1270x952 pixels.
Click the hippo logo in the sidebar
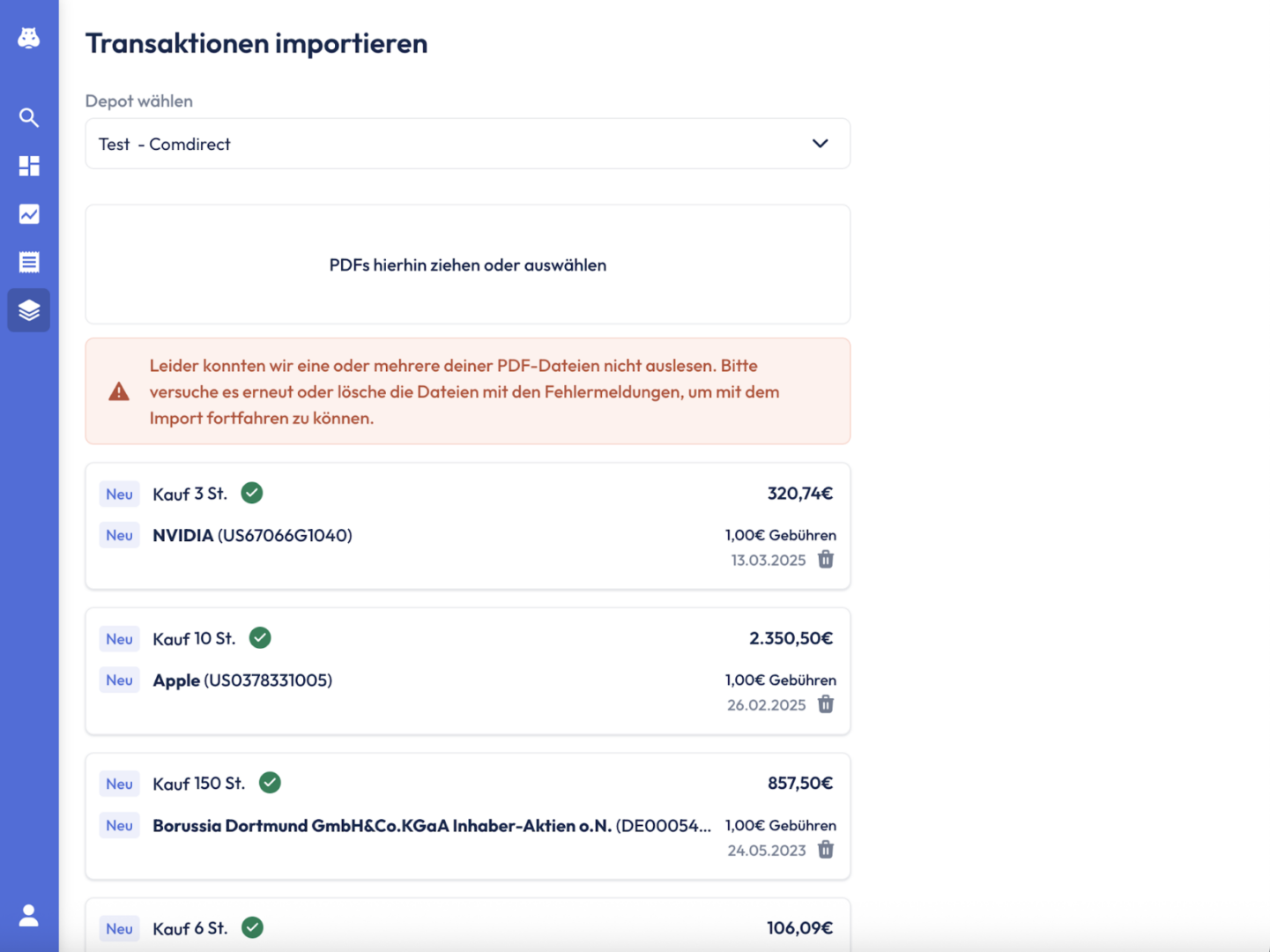pyautogui.click(x=29, y=38)
